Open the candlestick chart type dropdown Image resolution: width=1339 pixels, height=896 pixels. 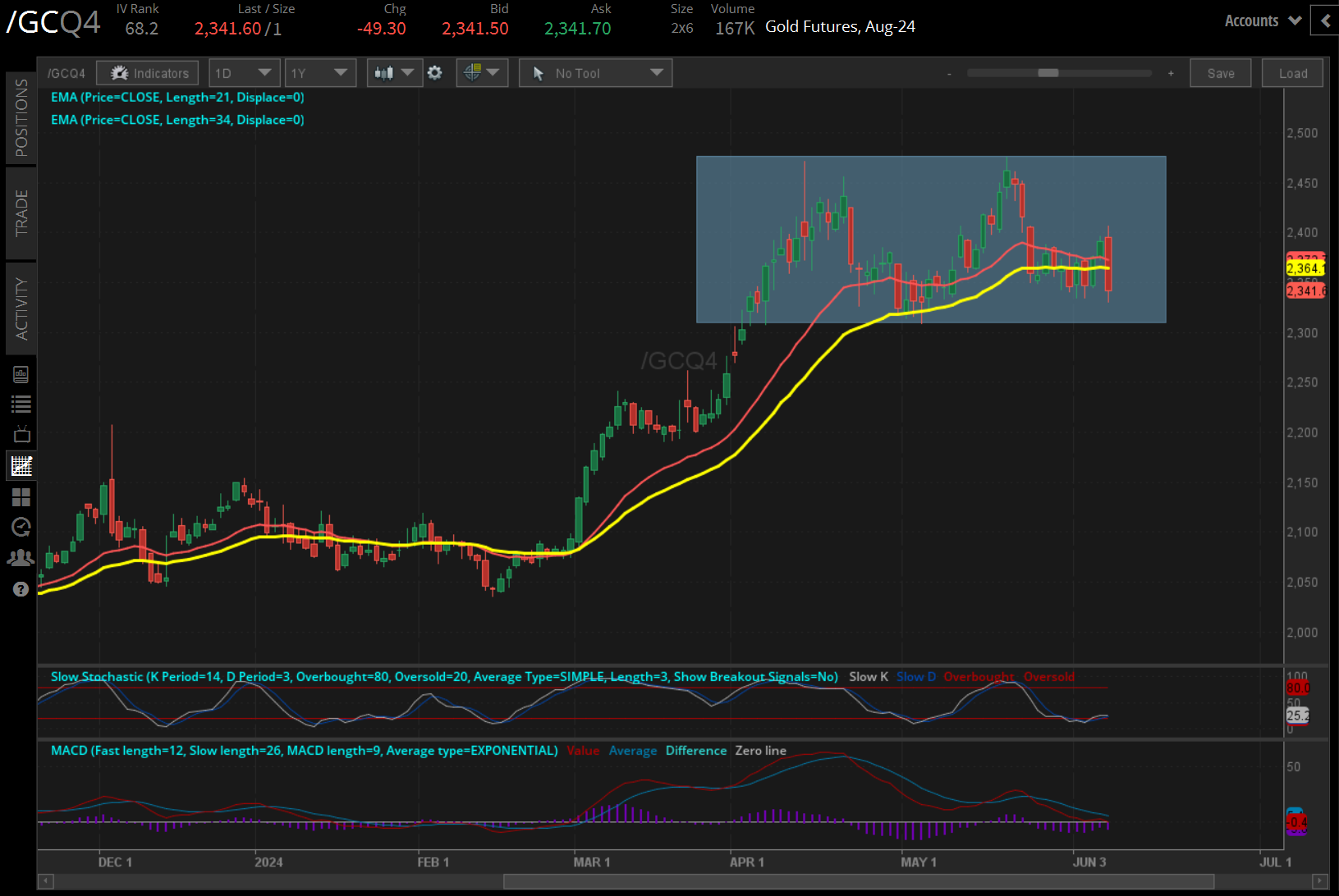394,73
